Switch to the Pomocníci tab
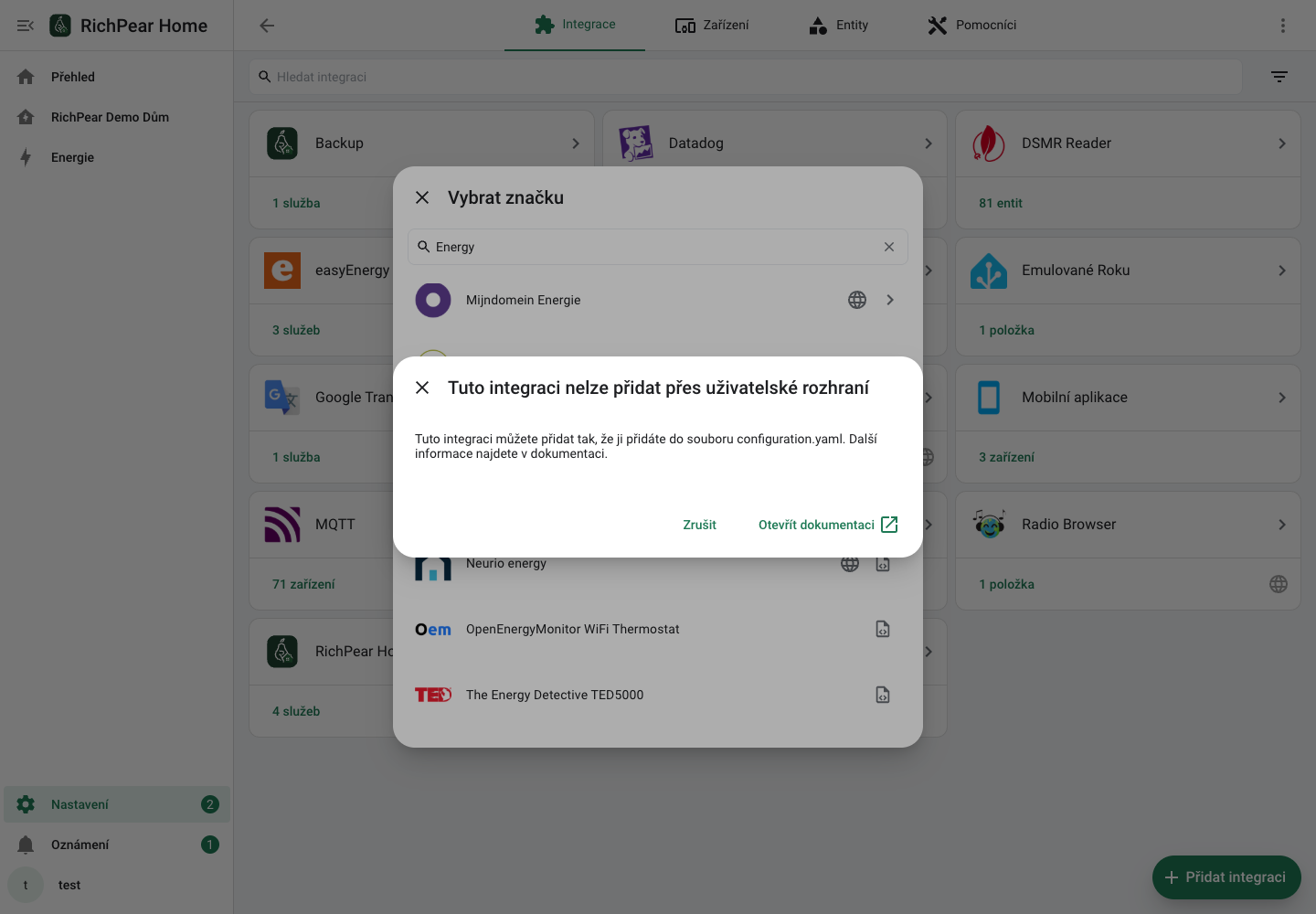Screen dimensions: 1316x914 (x=971, y=25)
